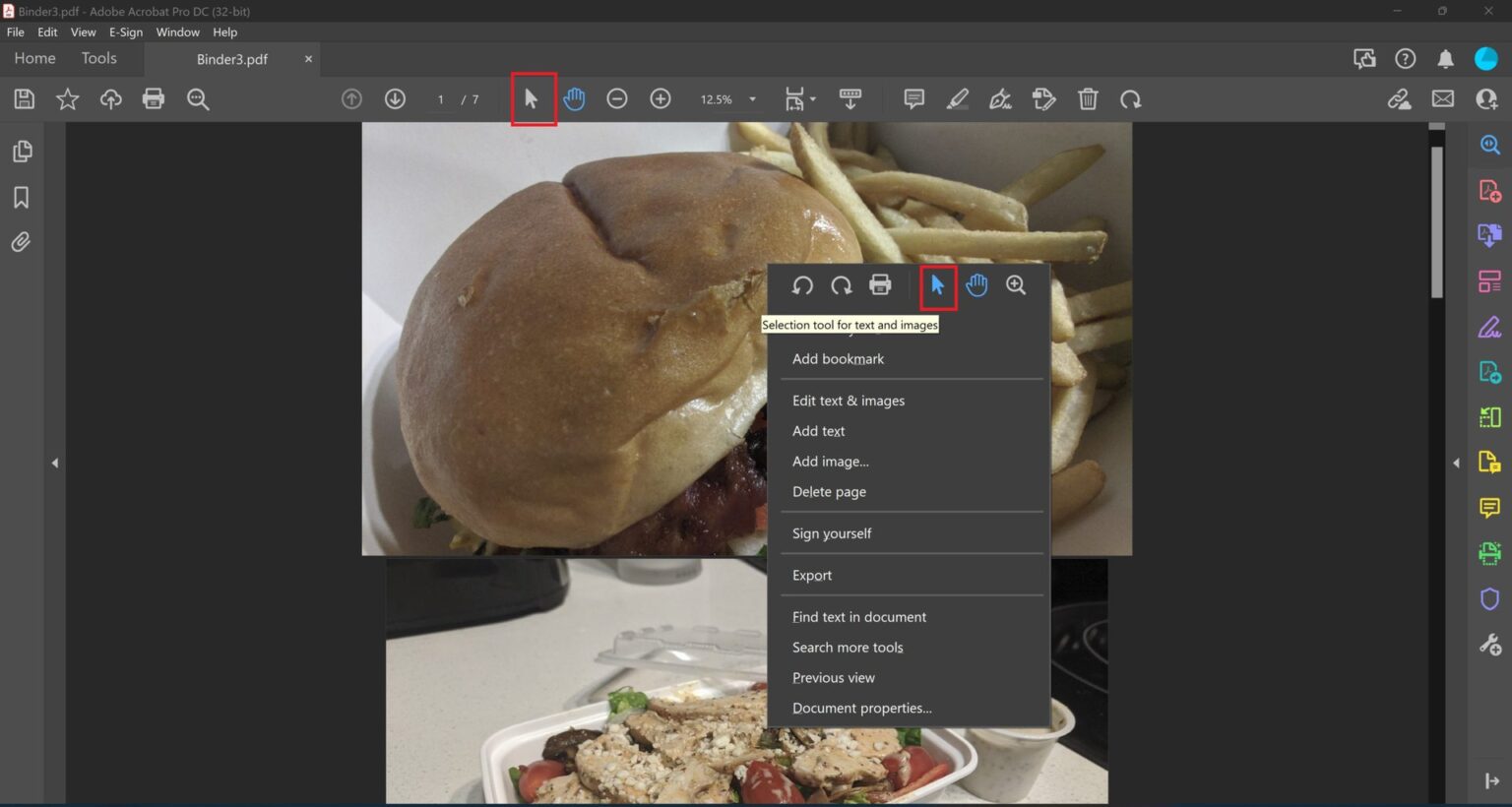Open the Comment tool from the toolbar

pyautogui.click(x=913, y=98)
